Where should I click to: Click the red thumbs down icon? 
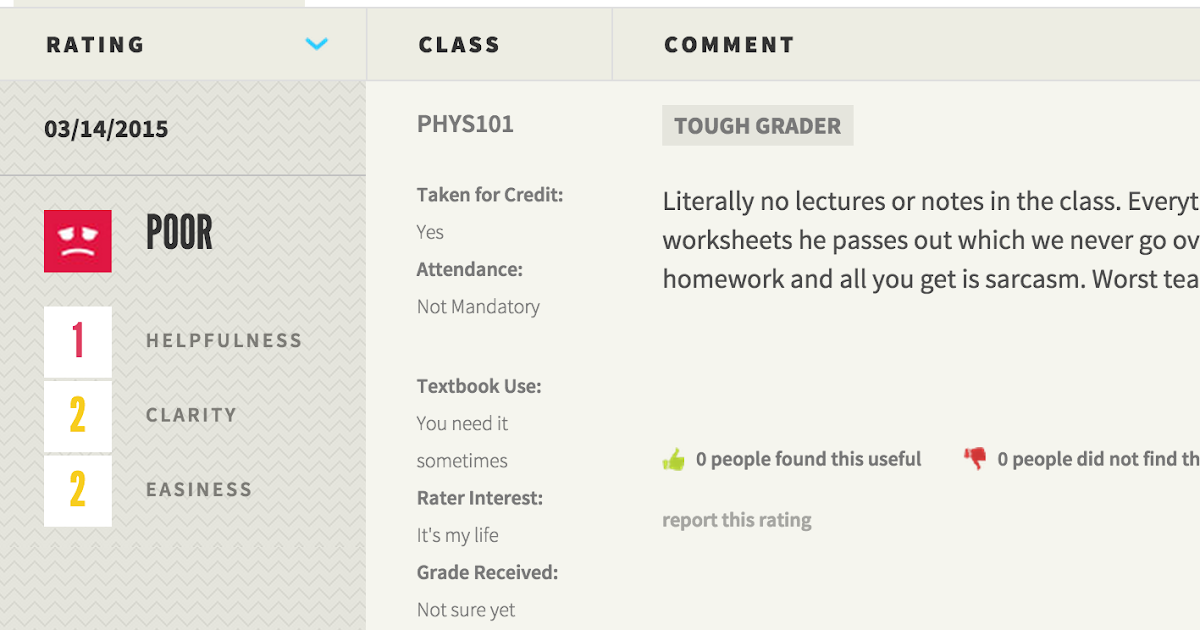coord(975,459)
